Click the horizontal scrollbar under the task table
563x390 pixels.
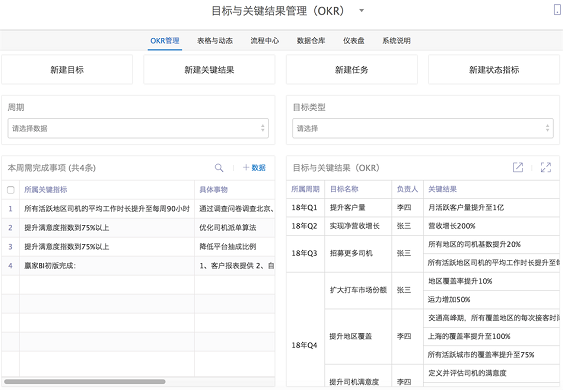[85, 381]
